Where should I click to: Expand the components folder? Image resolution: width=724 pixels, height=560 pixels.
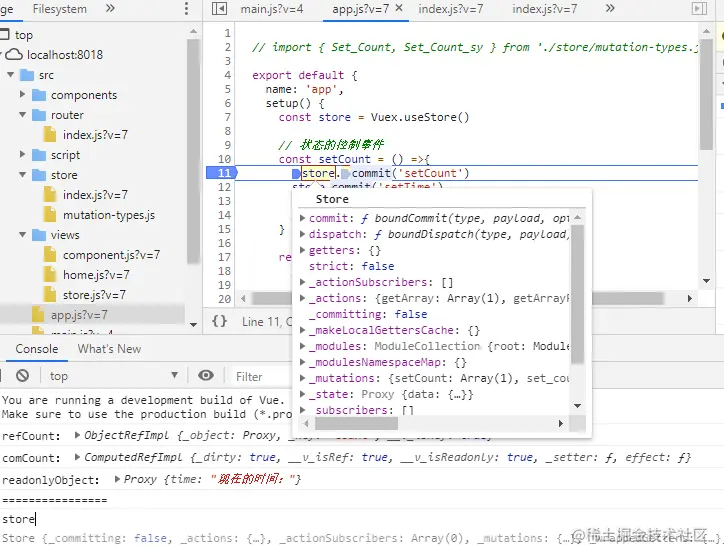22,94
